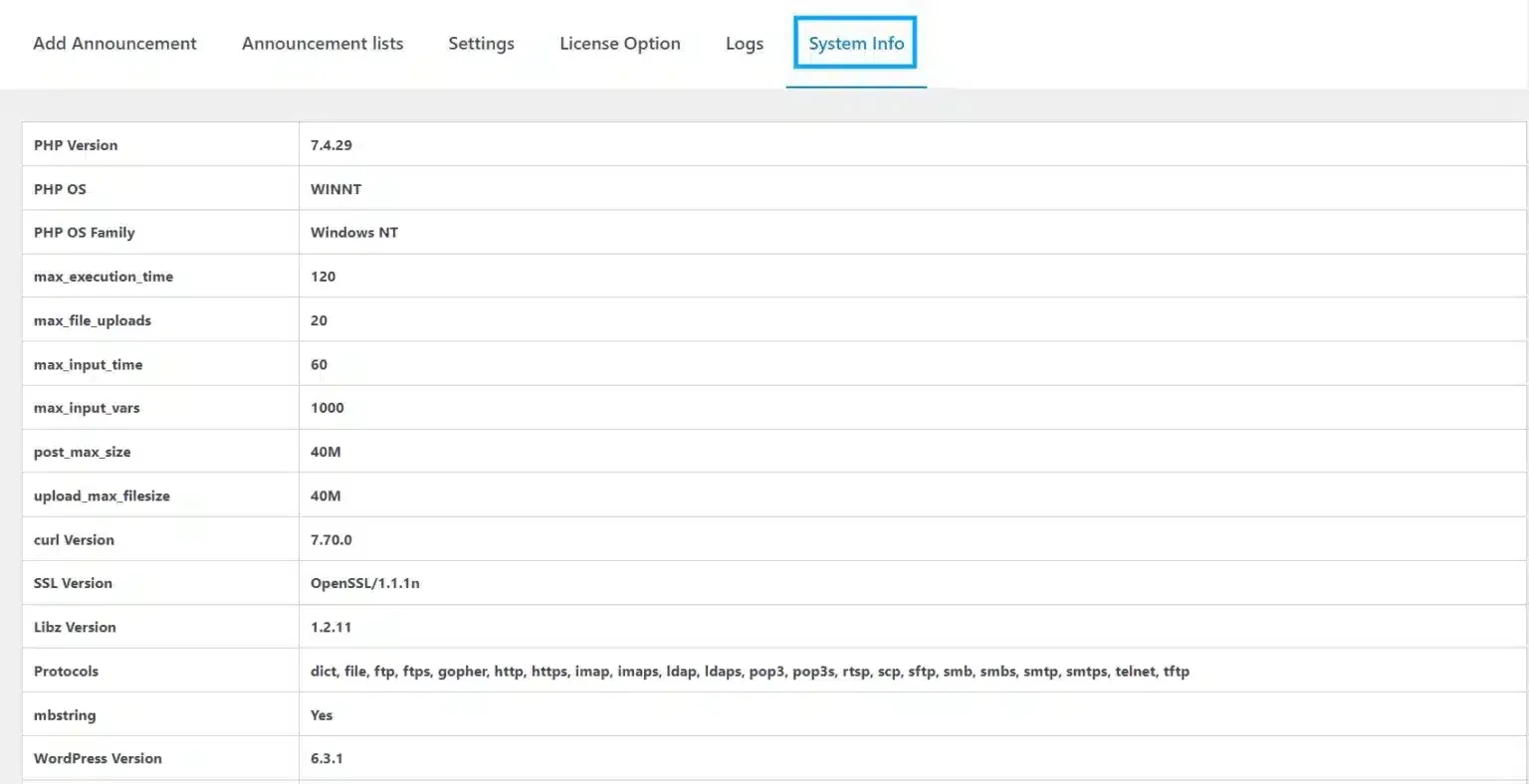Click the PHP Version row label
Screen dimensions: 1529x784
point(76,144)
